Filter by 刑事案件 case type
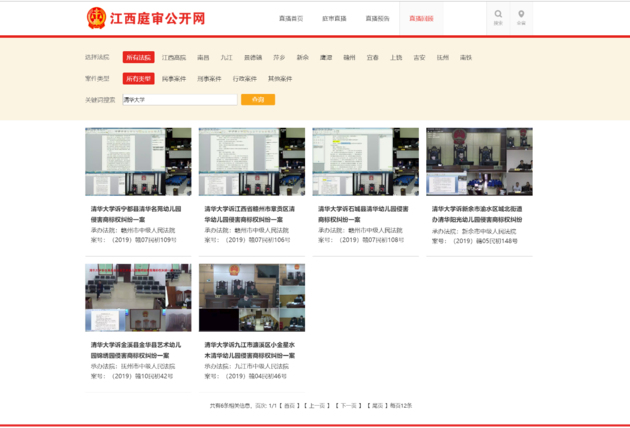 click(x=209, y=79)
